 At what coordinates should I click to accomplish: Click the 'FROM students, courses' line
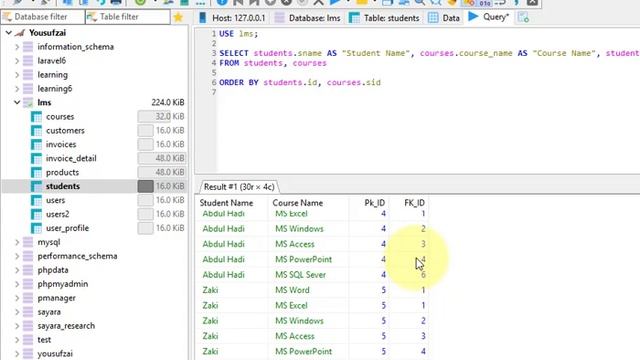[273, 63]
